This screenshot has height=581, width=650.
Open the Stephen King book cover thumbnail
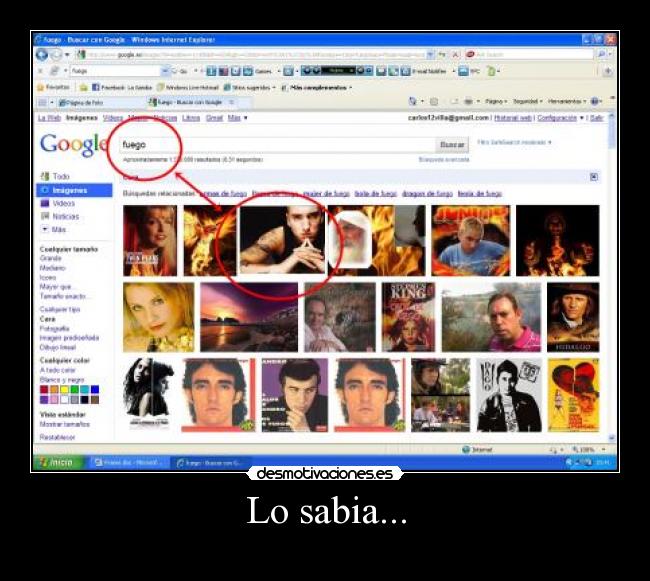pyautogui.click(x=408, y=317)
